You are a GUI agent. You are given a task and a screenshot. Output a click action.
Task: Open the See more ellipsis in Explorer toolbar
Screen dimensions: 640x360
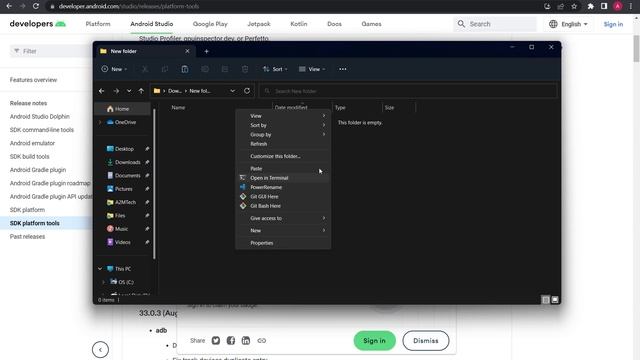pyautogui.click(x=343, y=69)
